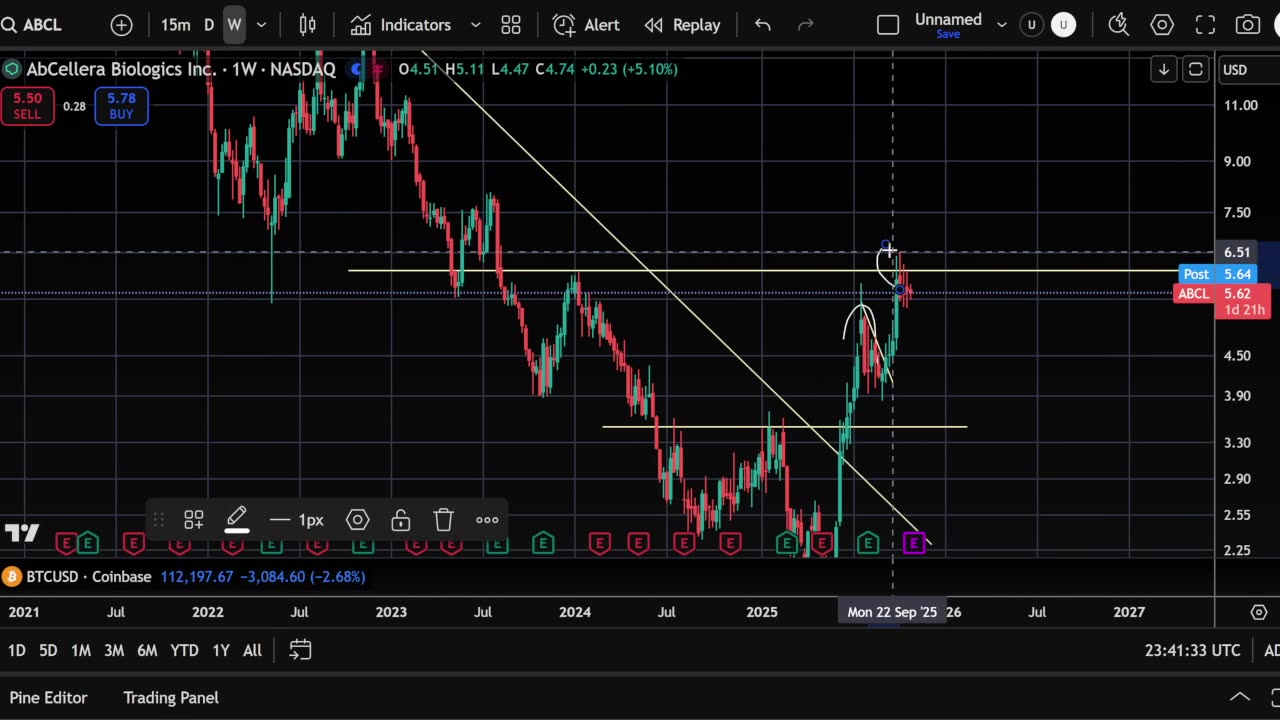
Task: Open the Indicators dialog
Action: [401, 25]
